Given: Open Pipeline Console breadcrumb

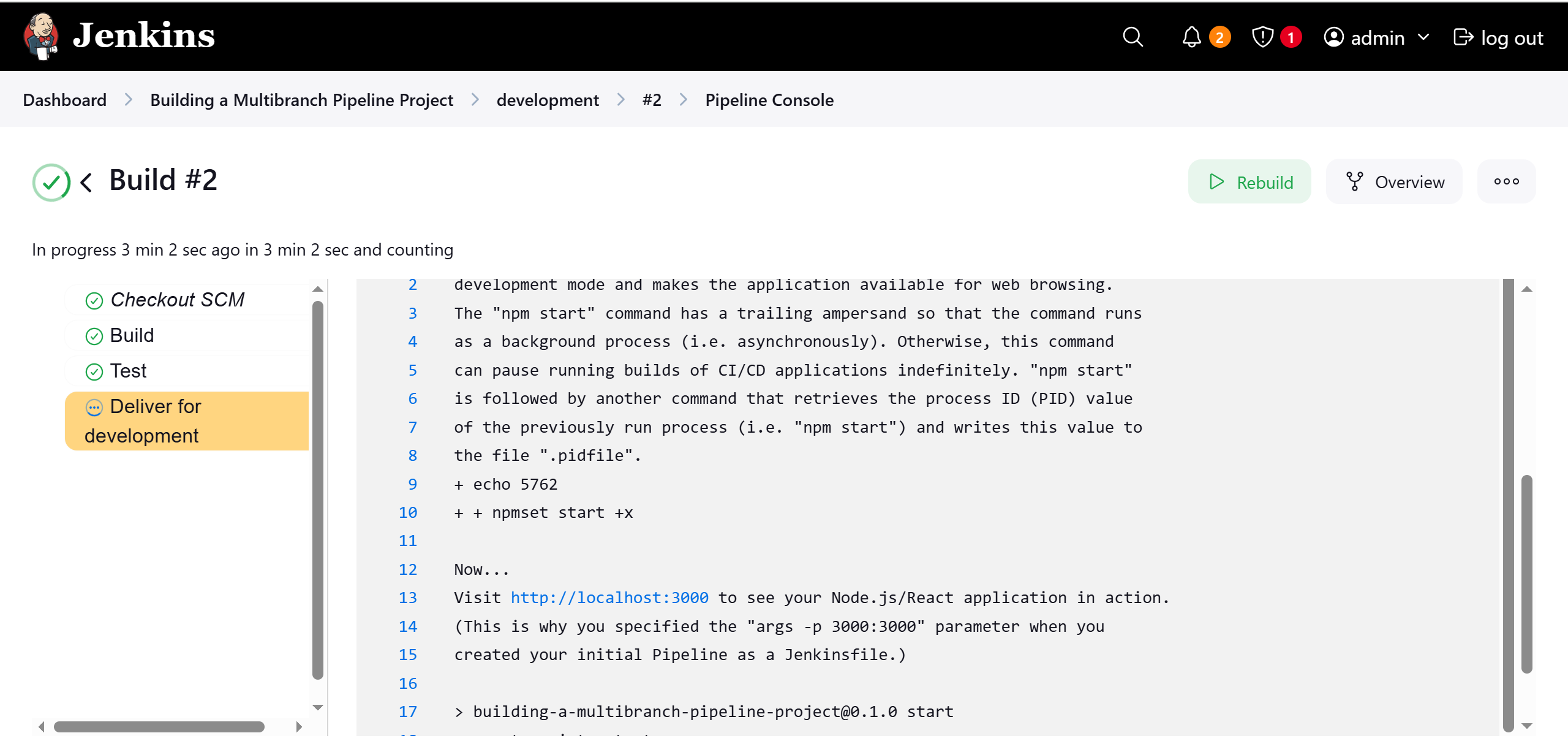Looking at the screenshot, I should point(769,100).
